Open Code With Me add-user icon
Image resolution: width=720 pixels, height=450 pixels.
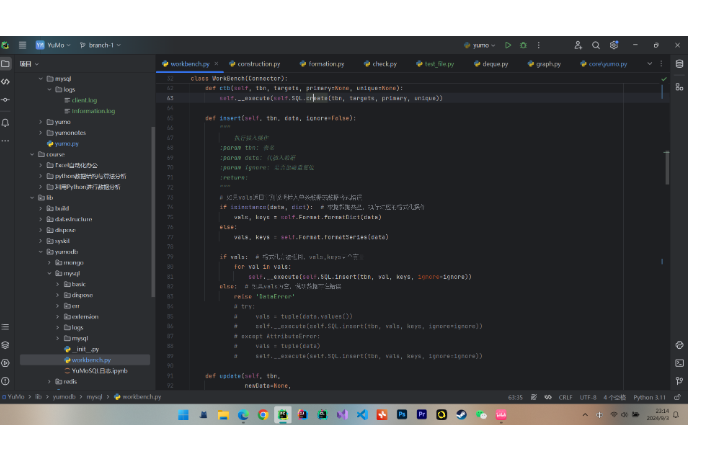(x=578, y=45)
